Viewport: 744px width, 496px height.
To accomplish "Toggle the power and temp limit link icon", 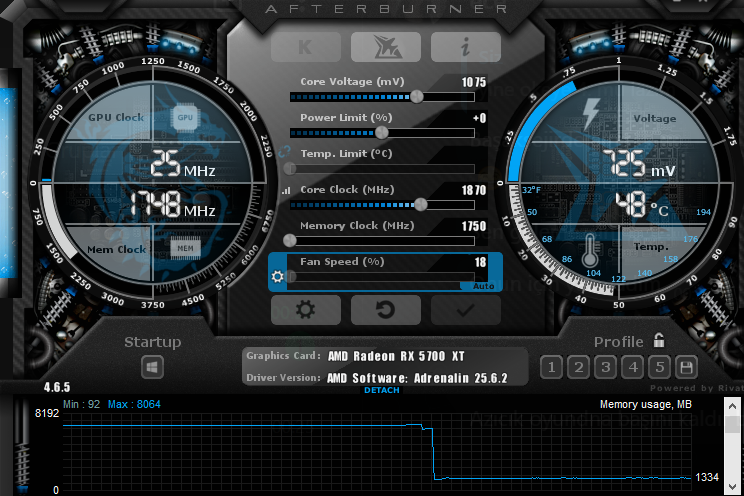I will point(284,151).
